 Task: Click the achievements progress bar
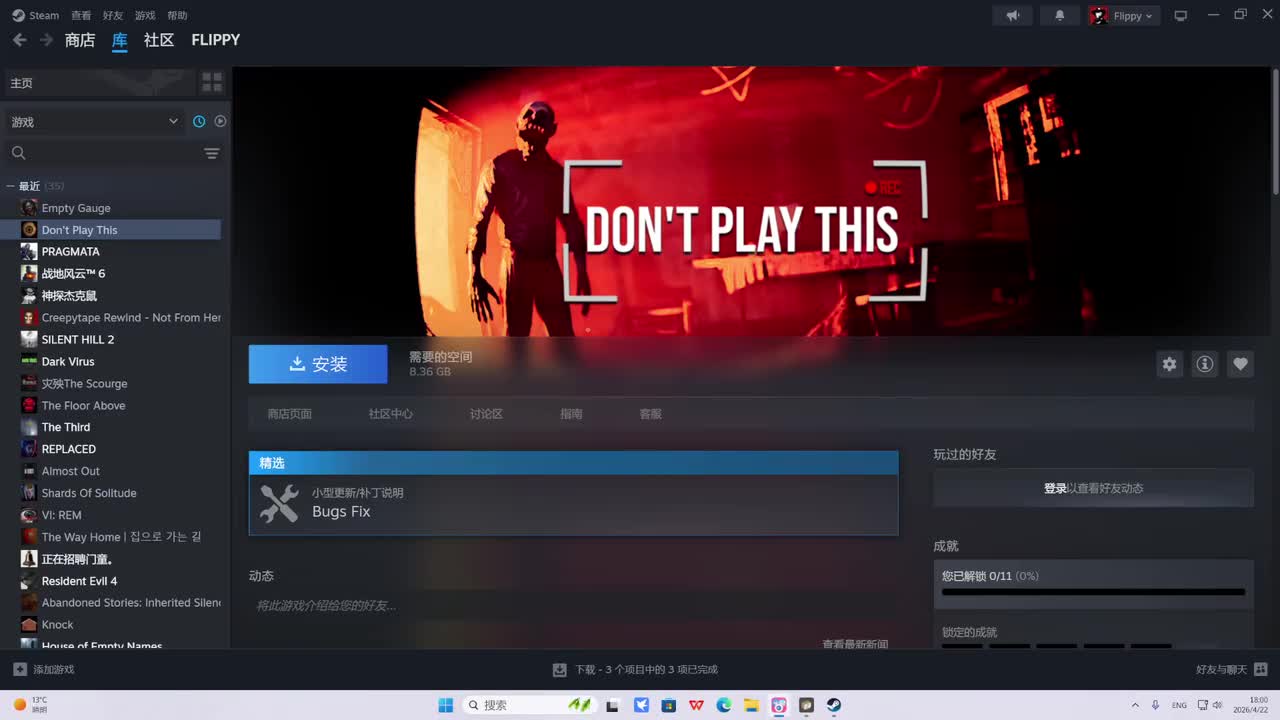(x=1094, y=592)
